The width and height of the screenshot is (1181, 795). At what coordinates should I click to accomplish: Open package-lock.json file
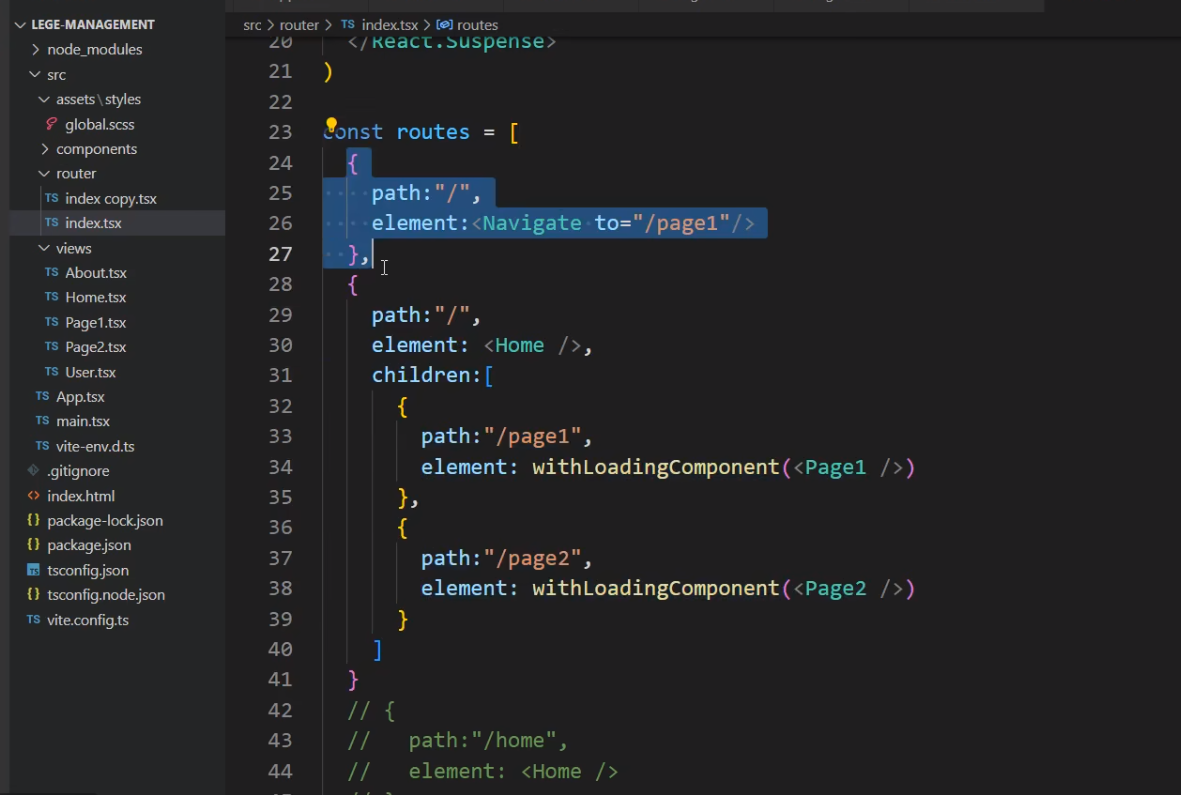105,521
